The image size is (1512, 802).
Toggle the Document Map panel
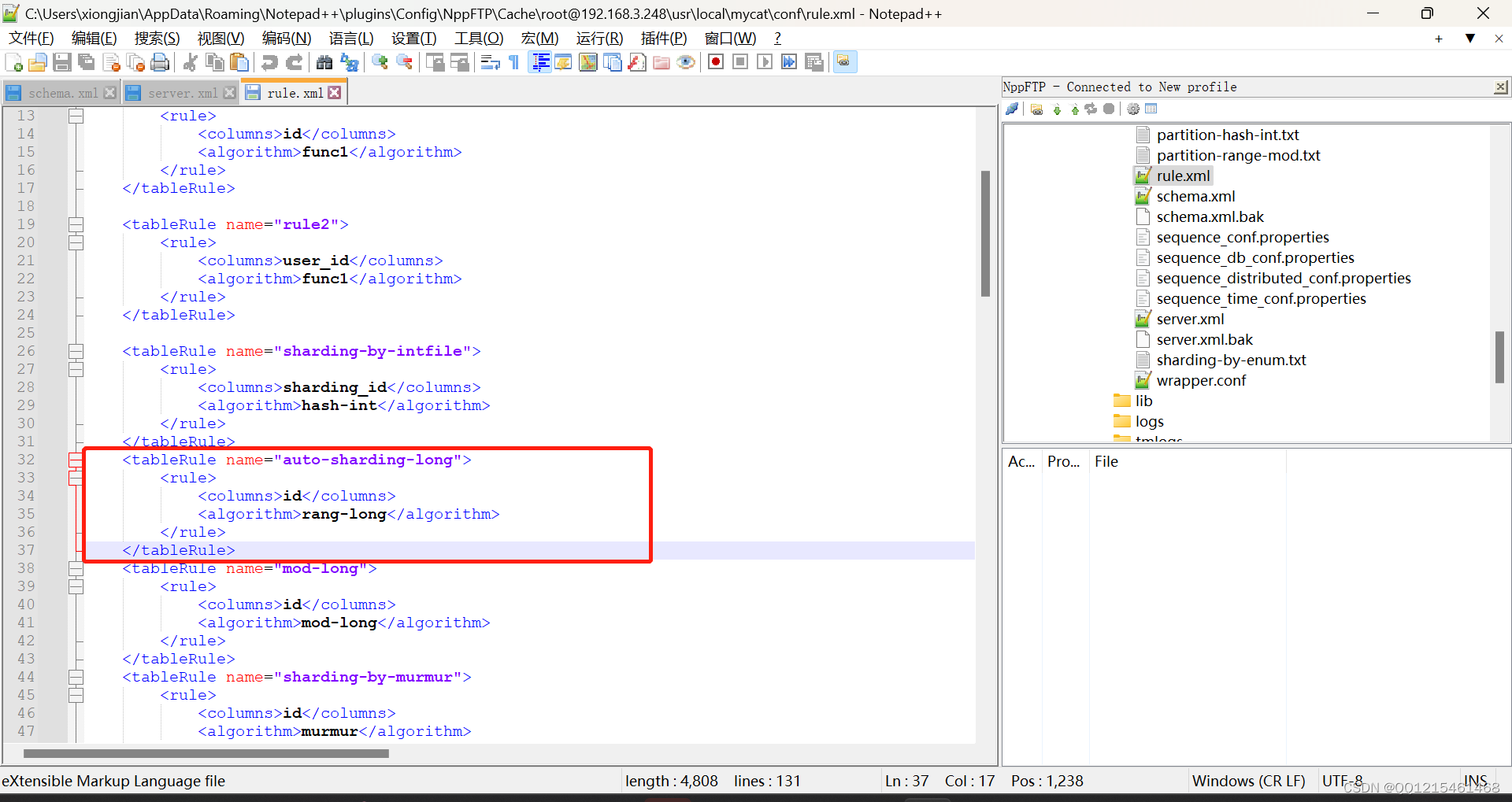tap(587, 62)
